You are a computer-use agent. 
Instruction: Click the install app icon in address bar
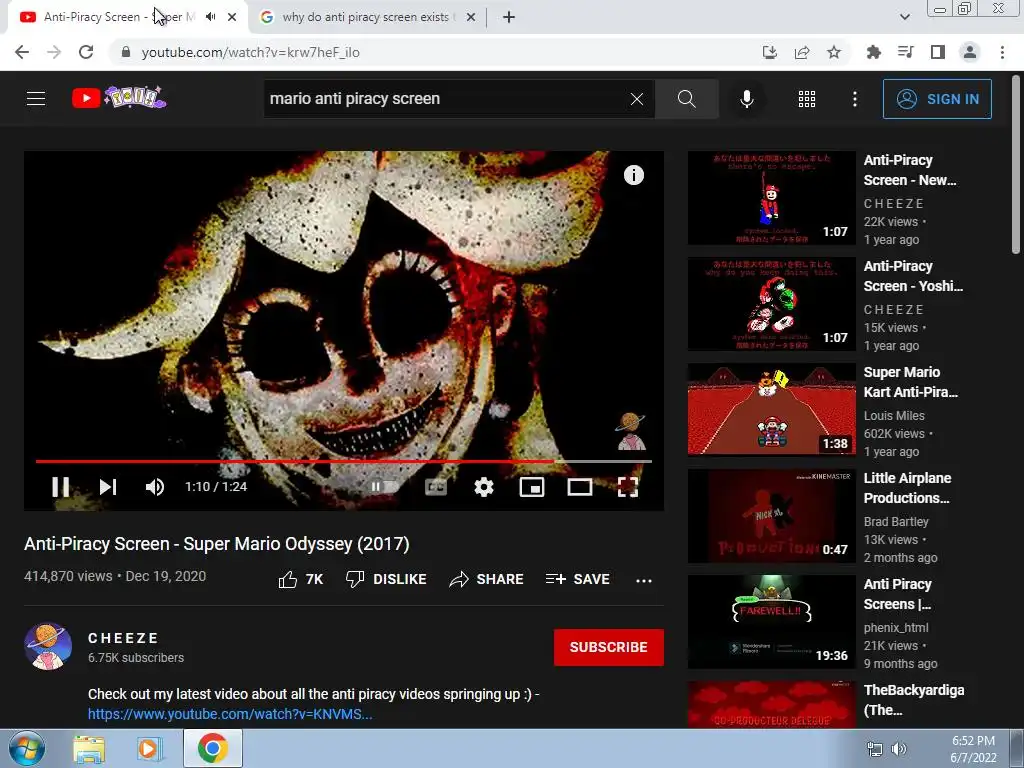(x=770, y=52)
